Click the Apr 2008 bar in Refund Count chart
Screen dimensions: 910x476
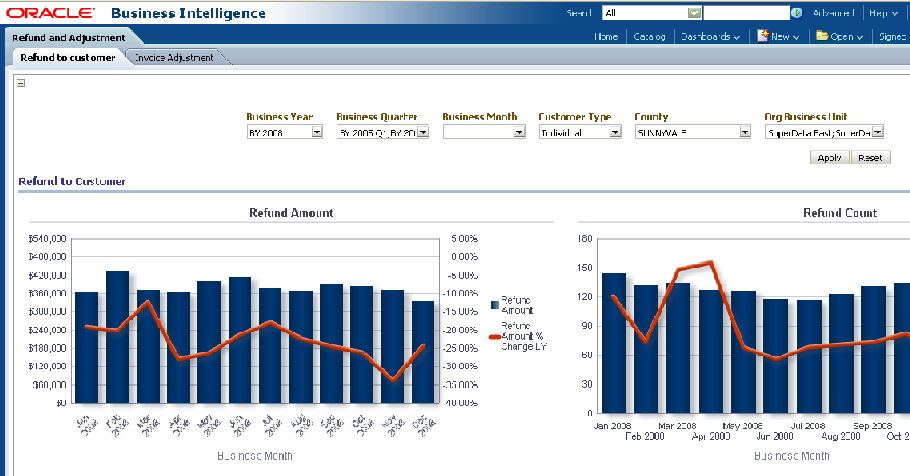point(710,351)
